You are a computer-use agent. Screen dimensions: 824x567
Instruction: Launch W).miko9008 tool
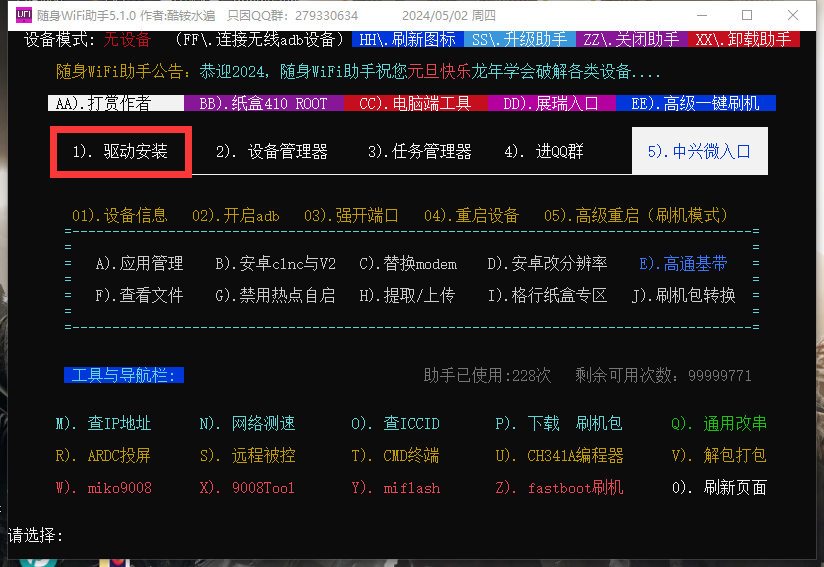tap(104, 488)
